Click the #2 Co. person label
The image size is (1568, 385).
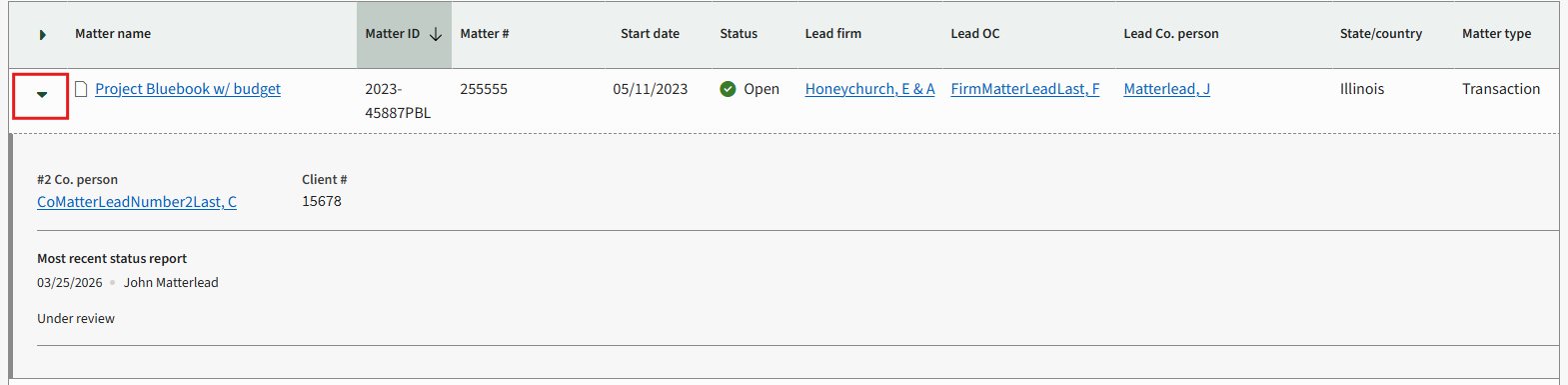coord(77,180)
